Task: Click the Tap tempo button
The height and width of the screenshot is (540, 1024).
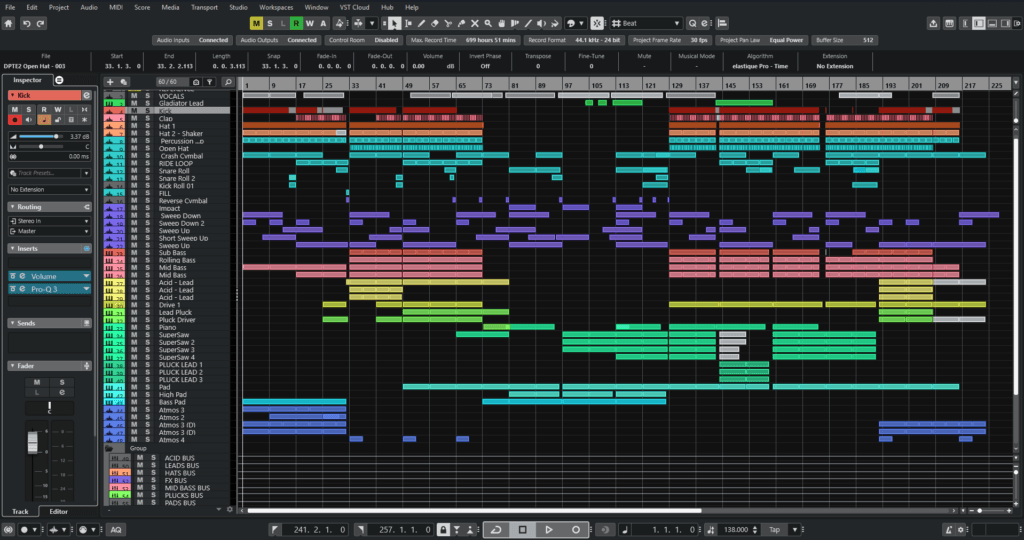Action: (x=775, y=530)
